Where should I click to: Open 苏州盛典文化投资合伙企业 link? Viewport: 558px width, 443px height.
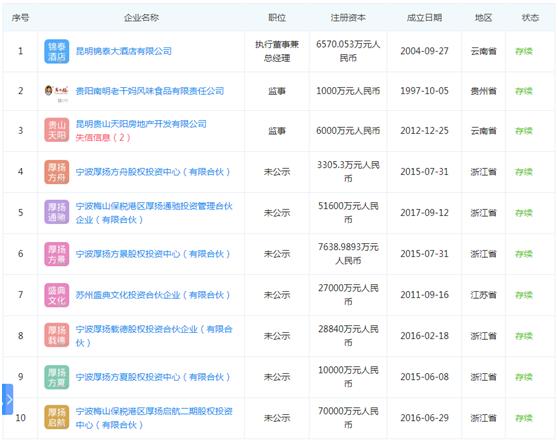(153, 295)
